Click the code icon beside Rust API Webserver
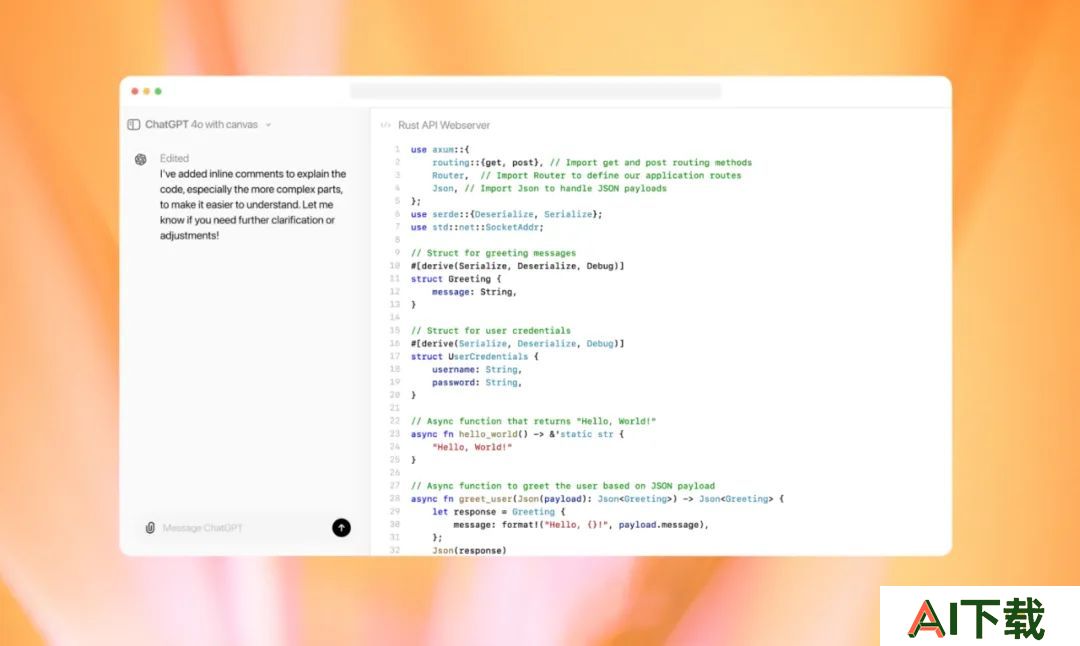The height and width of the screenshot is (646, 1080). 386,125
